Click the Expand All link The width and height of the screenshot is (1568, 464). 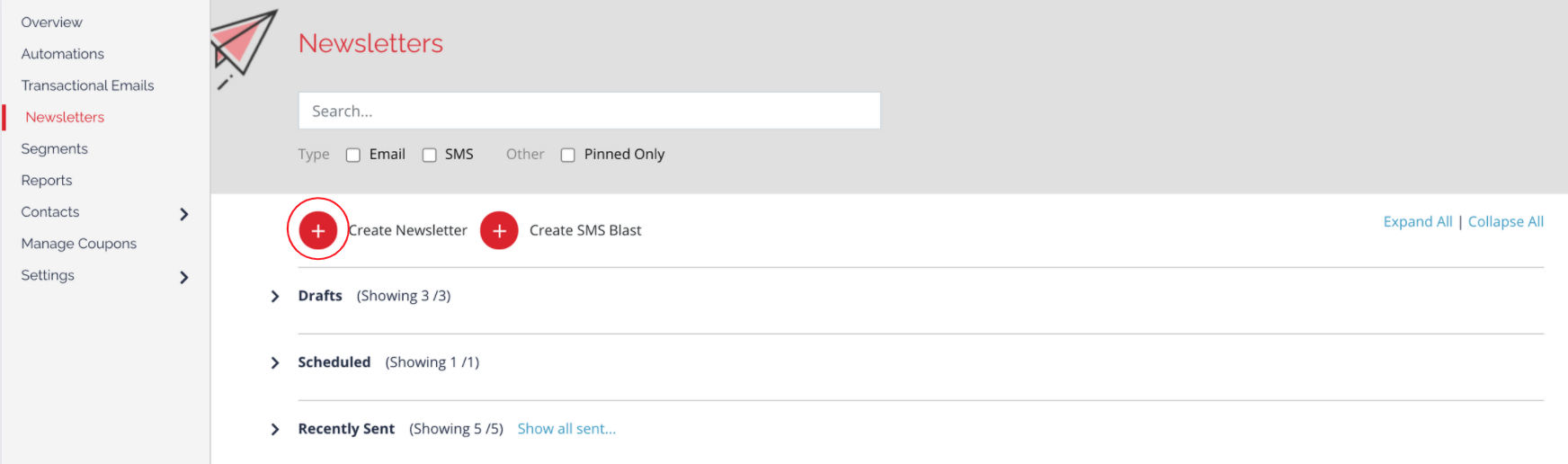pos(1418,221)
